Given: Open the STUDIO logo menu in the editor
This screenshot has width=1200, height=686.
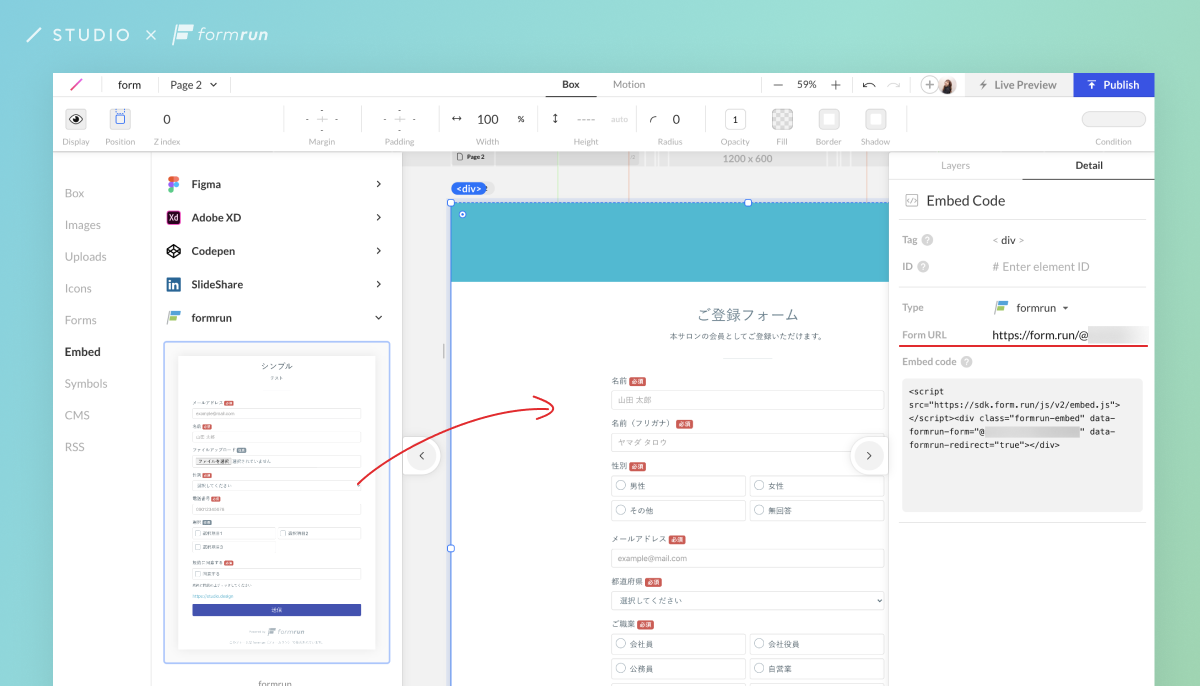Looking at the screenshot, I should (76, 85).
